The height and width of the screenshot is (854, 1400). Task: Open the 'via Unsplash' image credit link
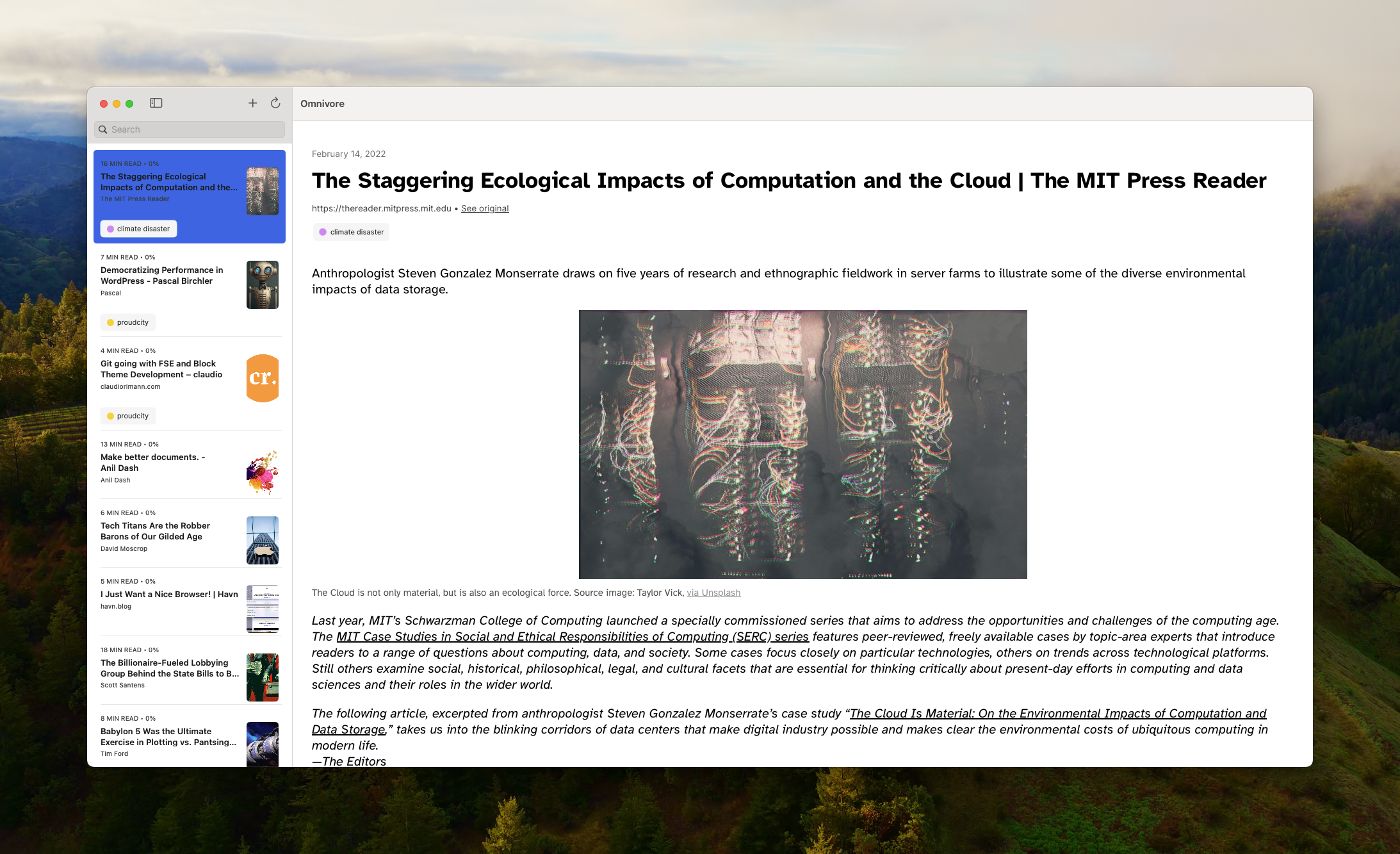(x=713, y=593)
